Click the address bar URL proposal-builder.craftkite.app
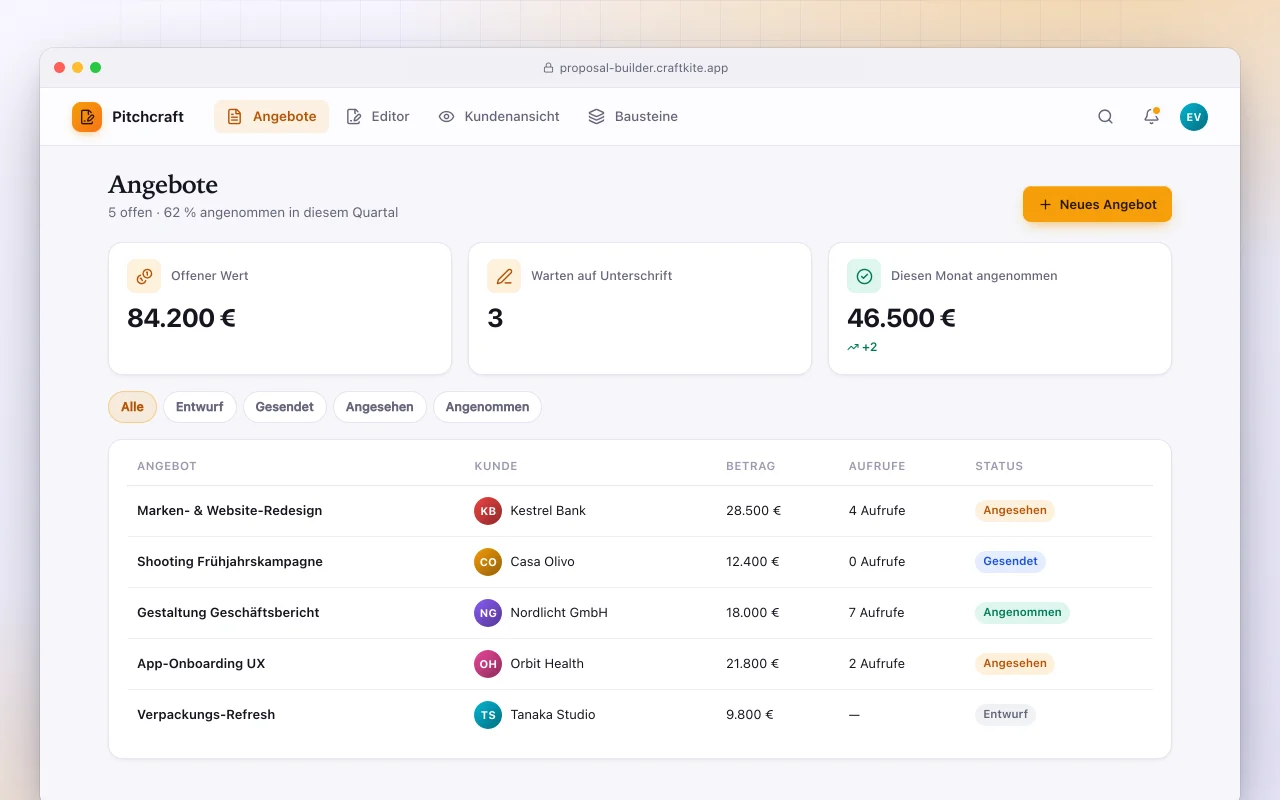1280x800 pixels. (x=644, y=68)
